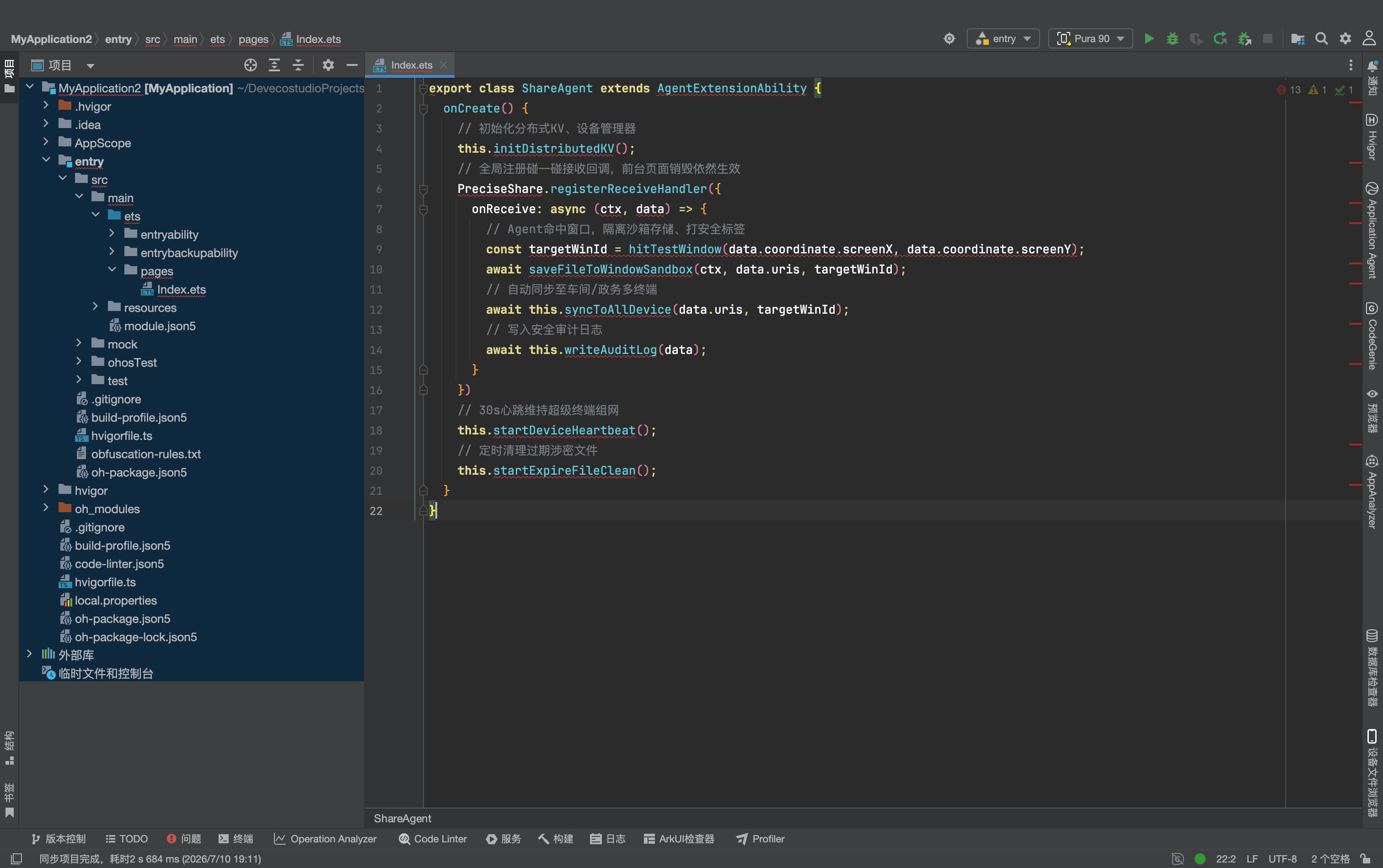Expand the entryability folder
1383x868 pixels.
pos(112,234)
